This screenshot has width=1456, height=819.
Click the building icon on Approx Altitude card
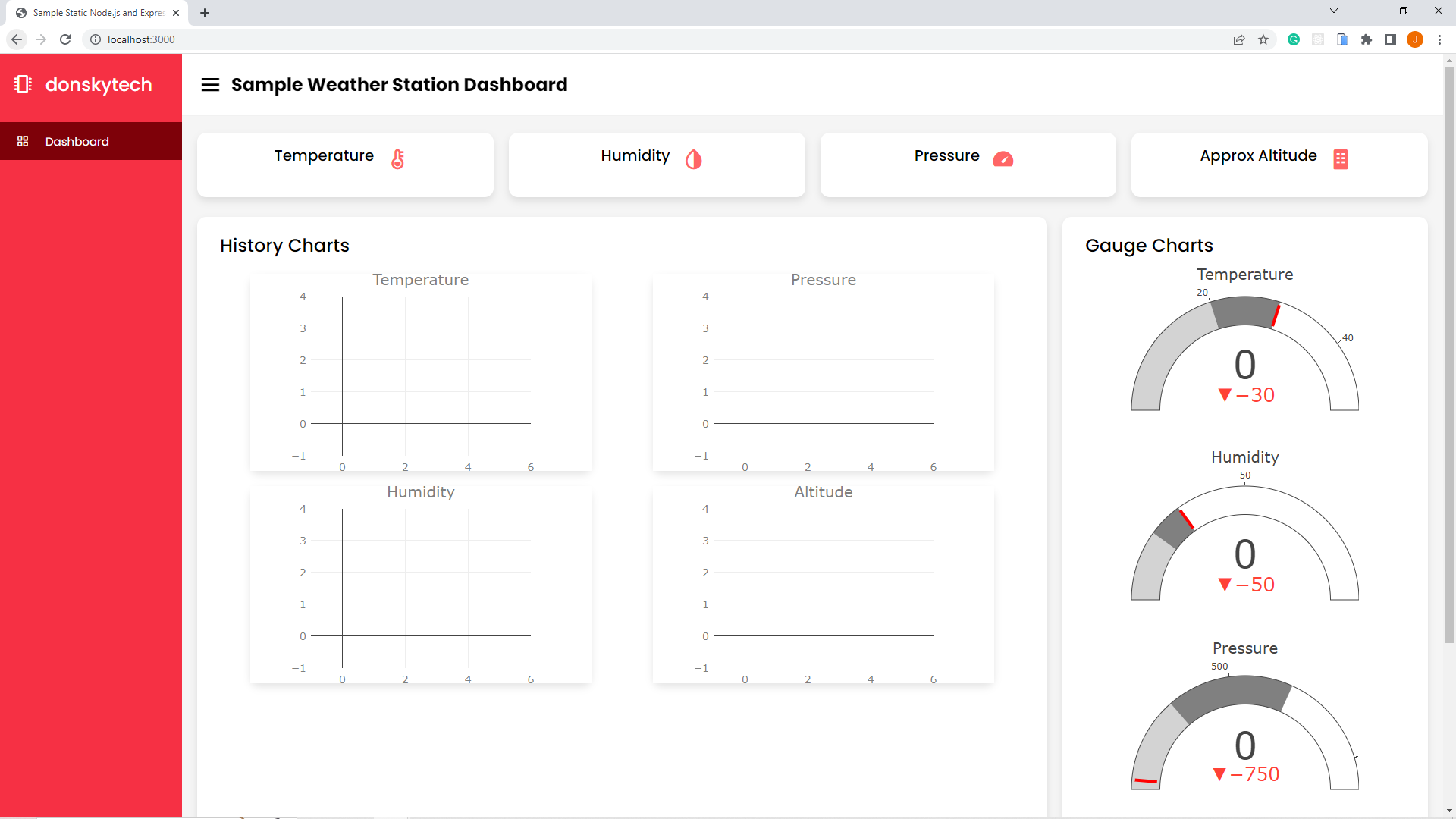pyautogui.click(x=1341, y=158)
